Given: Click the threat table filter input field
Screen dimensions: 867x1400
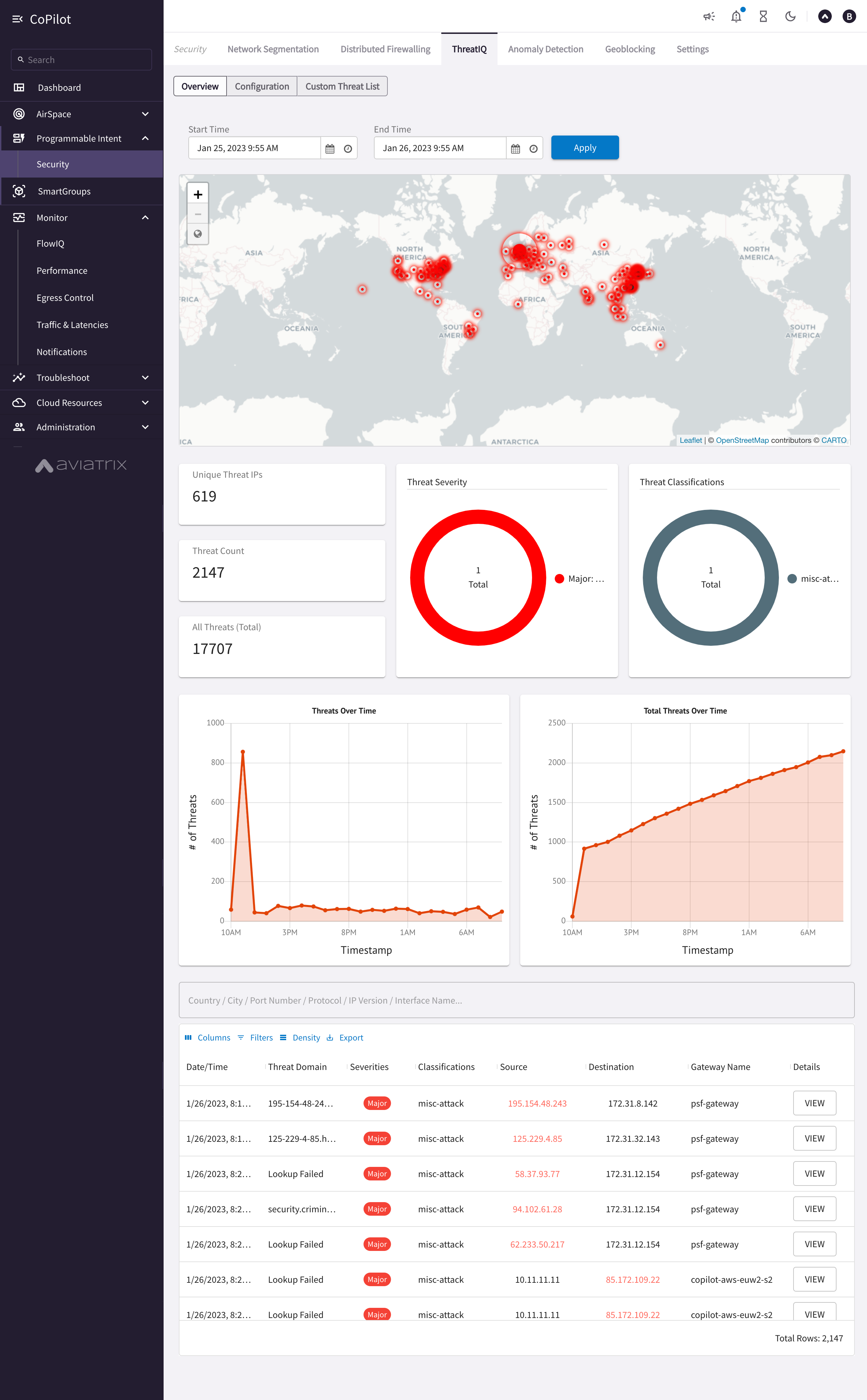Looking at the screenshot, I should [516, 1000].
